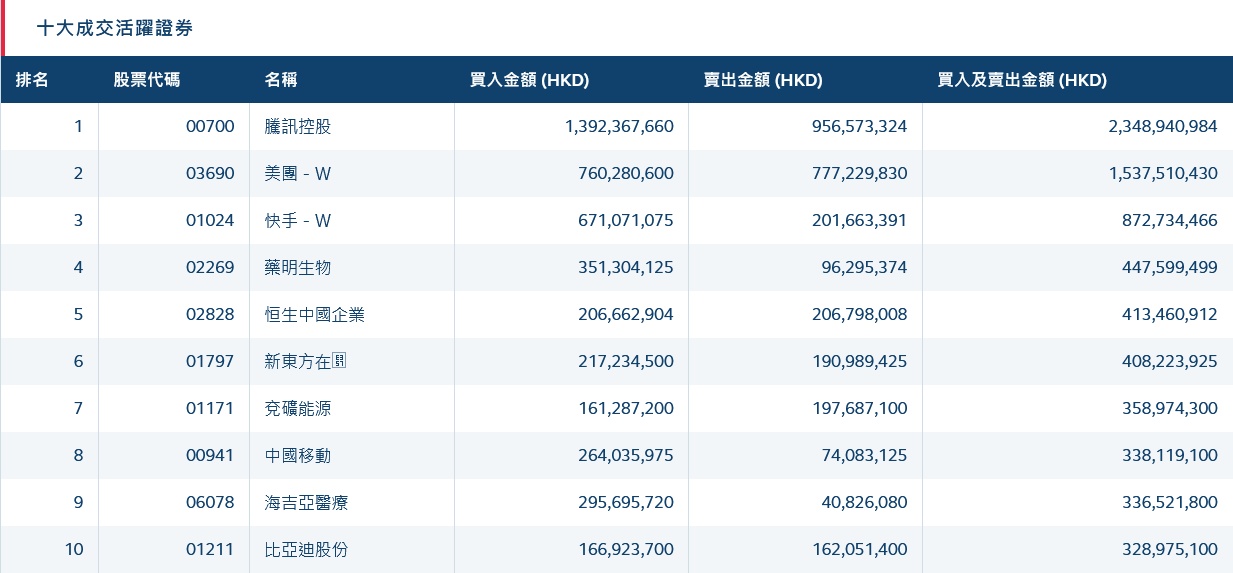This screenshot has width=1233, height=573.
Task: Click the stock name 中國移動
Action: tap(298, 456)
